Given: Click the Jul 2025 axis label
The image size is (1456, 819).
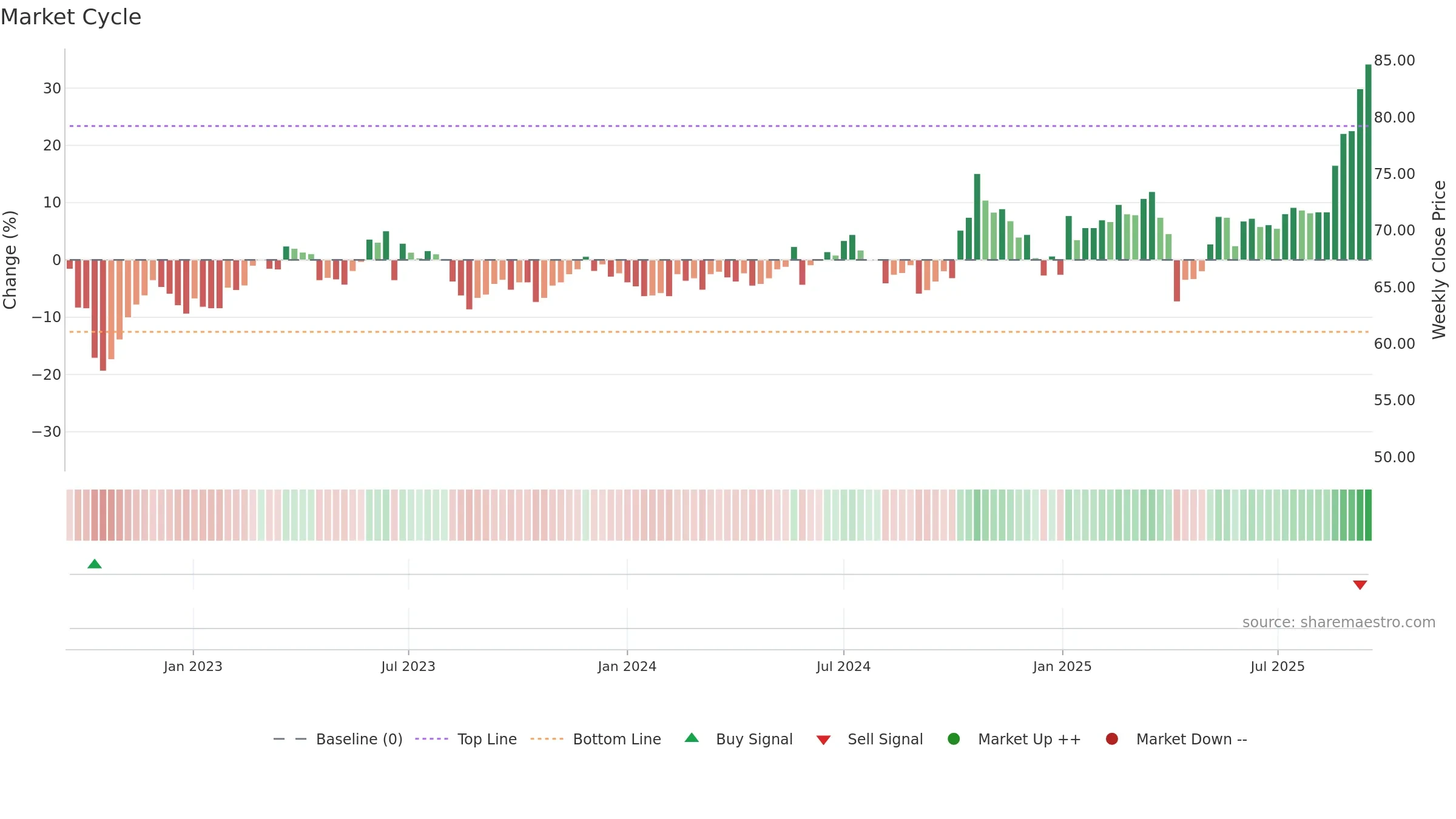Looking at the screenshot, I should pos(1278,667).
